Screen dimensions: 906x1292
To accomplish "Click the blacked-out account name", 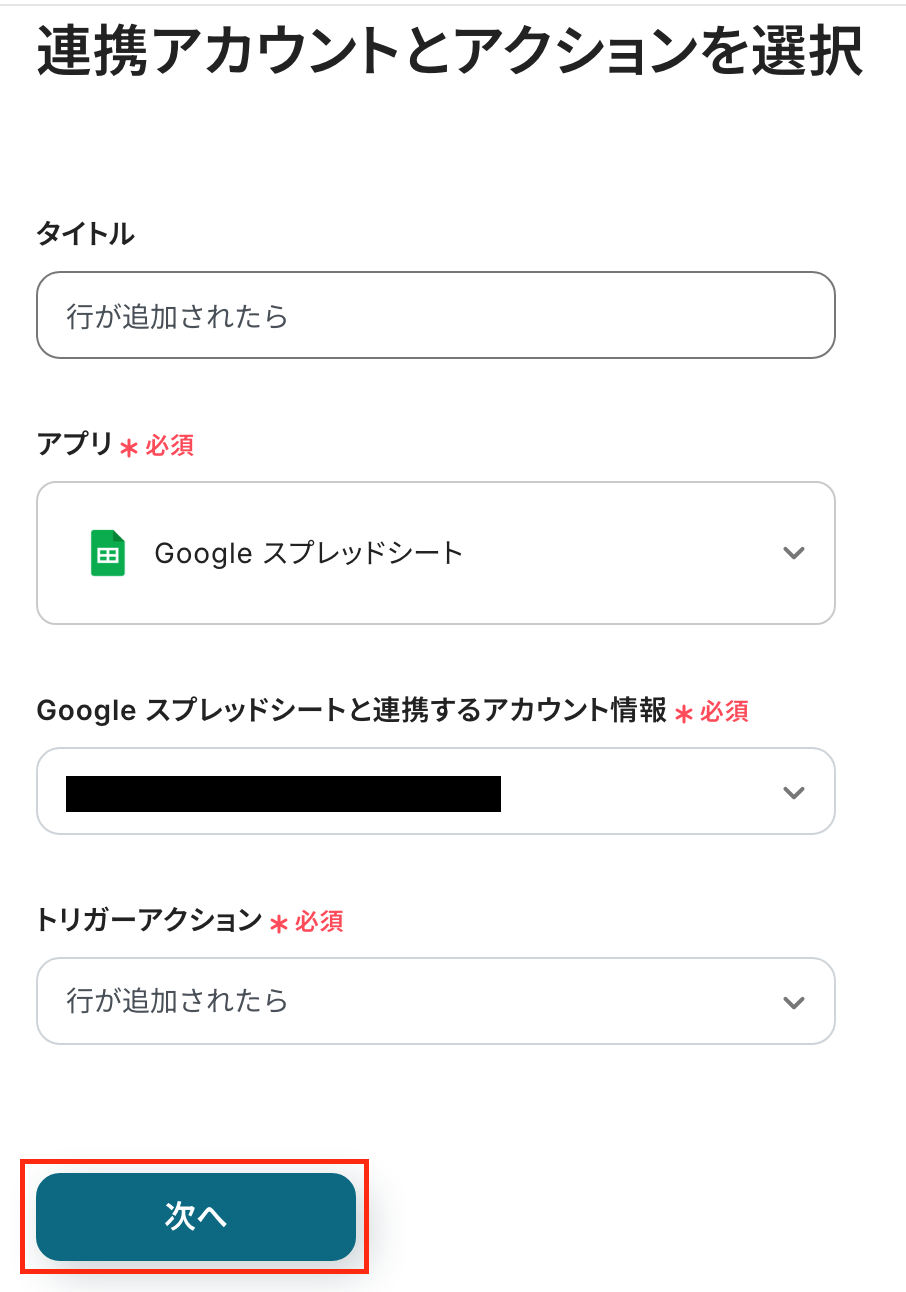I will pos(283,793).
